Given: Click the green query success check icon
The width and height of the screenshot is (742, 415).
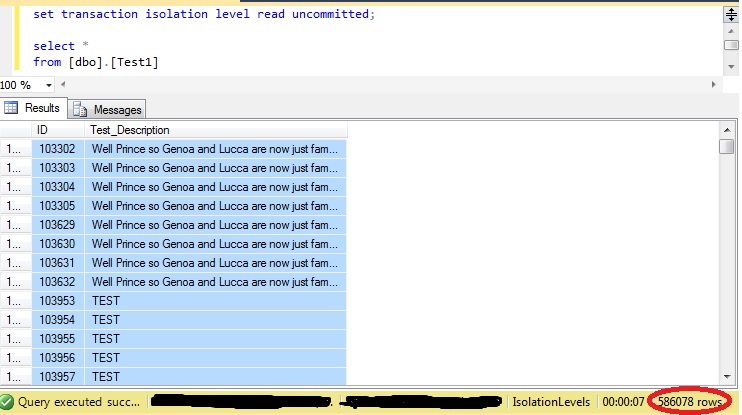Looking at the screenshot, I should pos(7,402).
